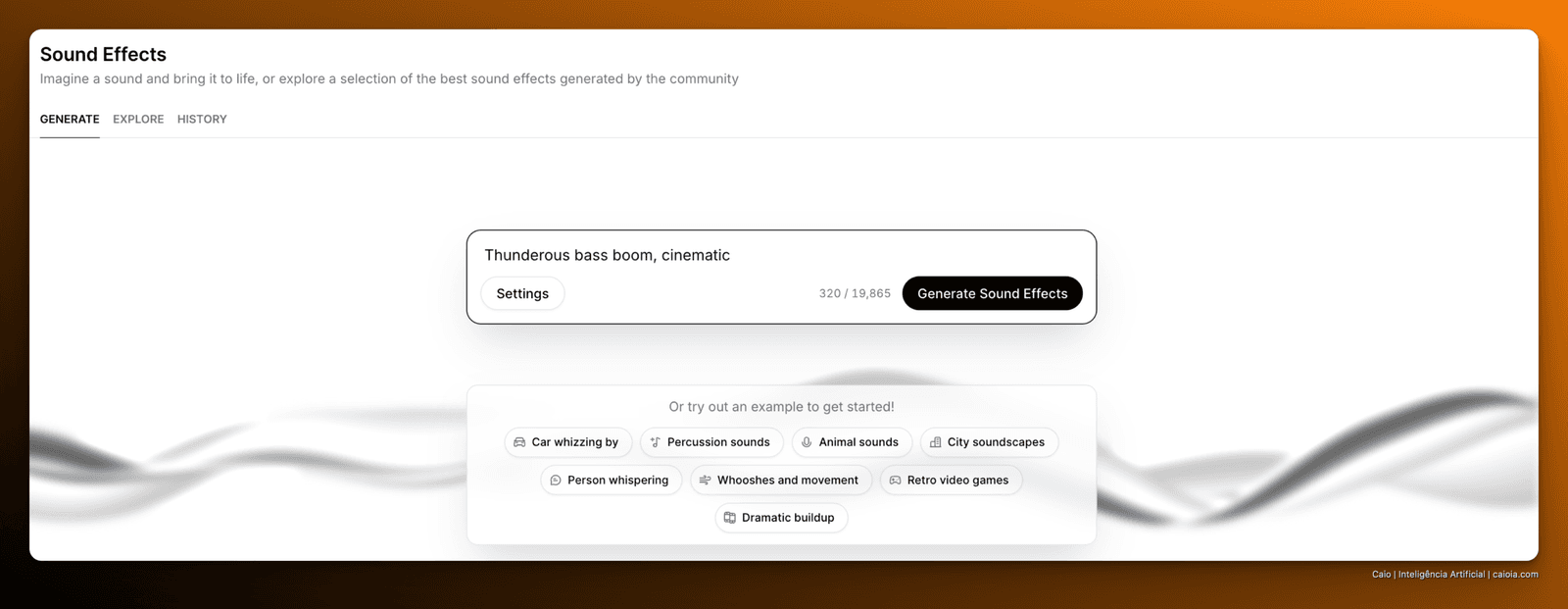The image size is (1568, 609).
Task: Choose the City soundscapes example label
Action: pos(996,442)
